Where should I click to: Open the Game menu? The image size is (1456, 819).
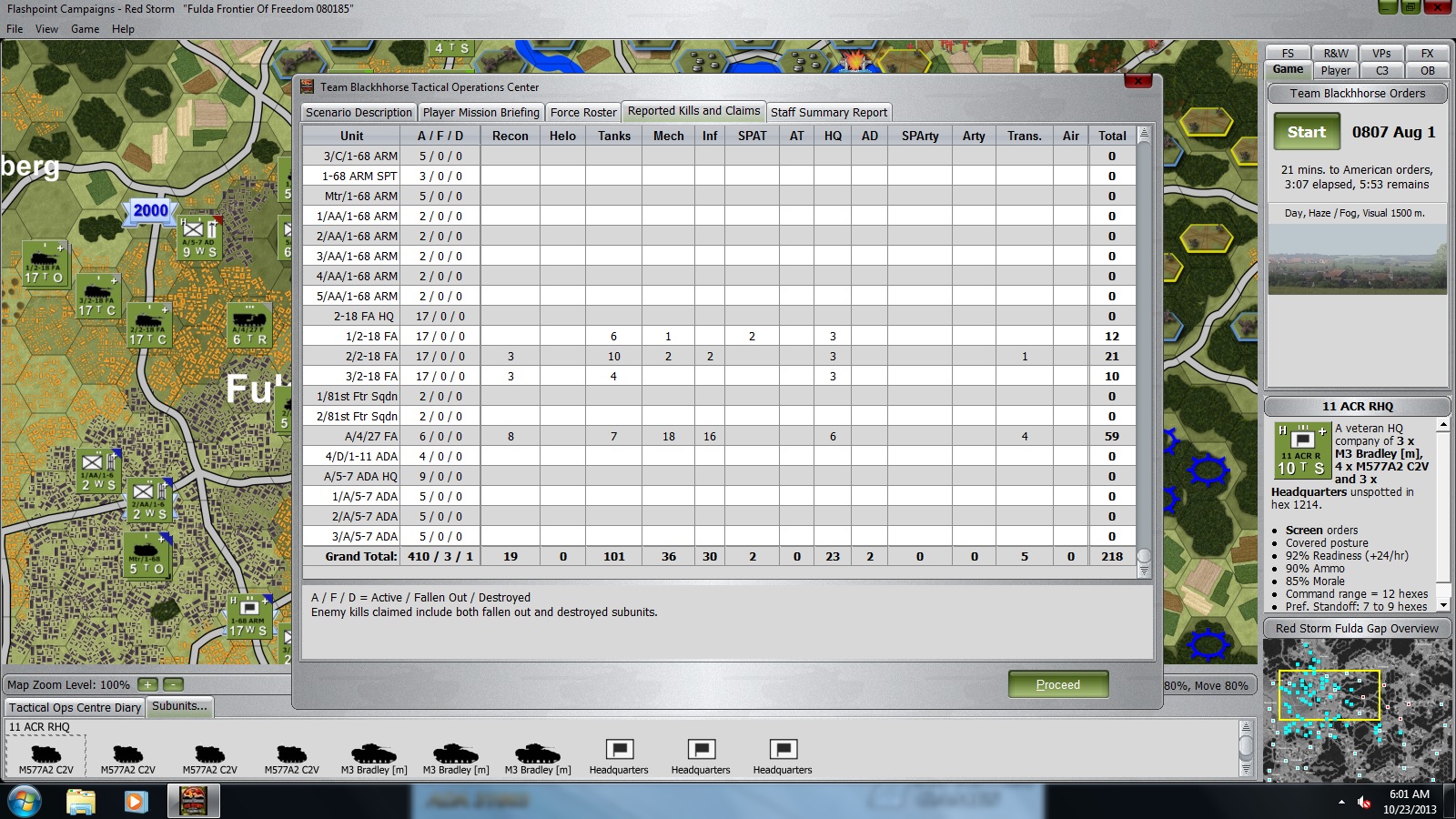[x=85, y=29]
